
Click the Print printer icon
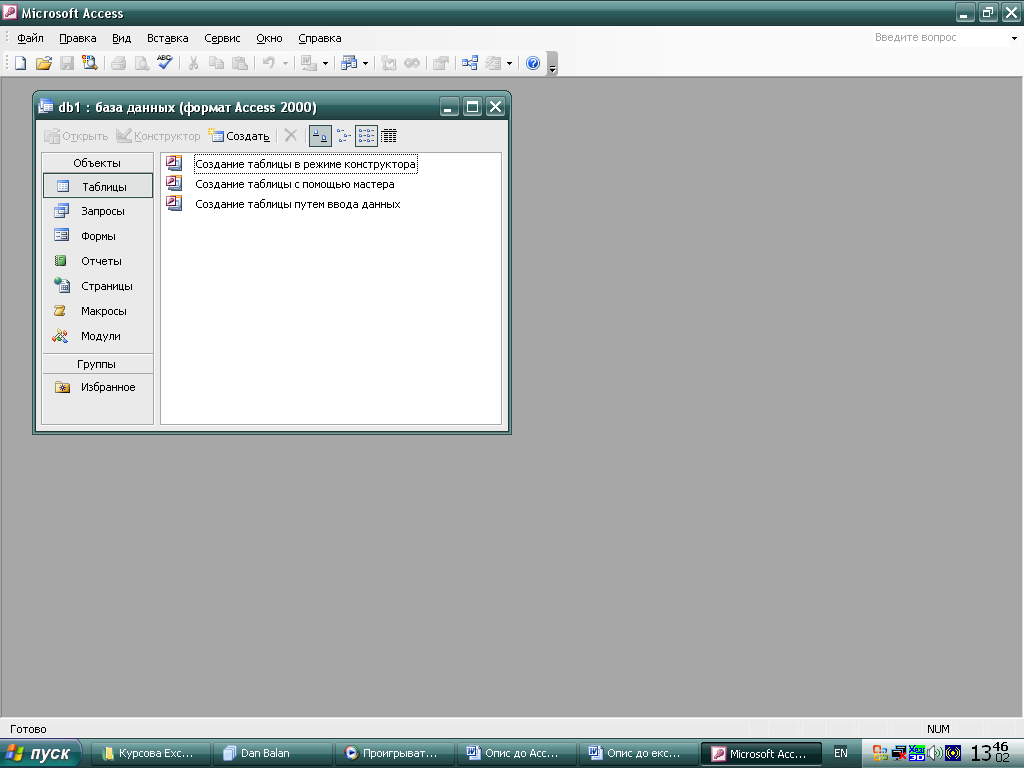119,63
